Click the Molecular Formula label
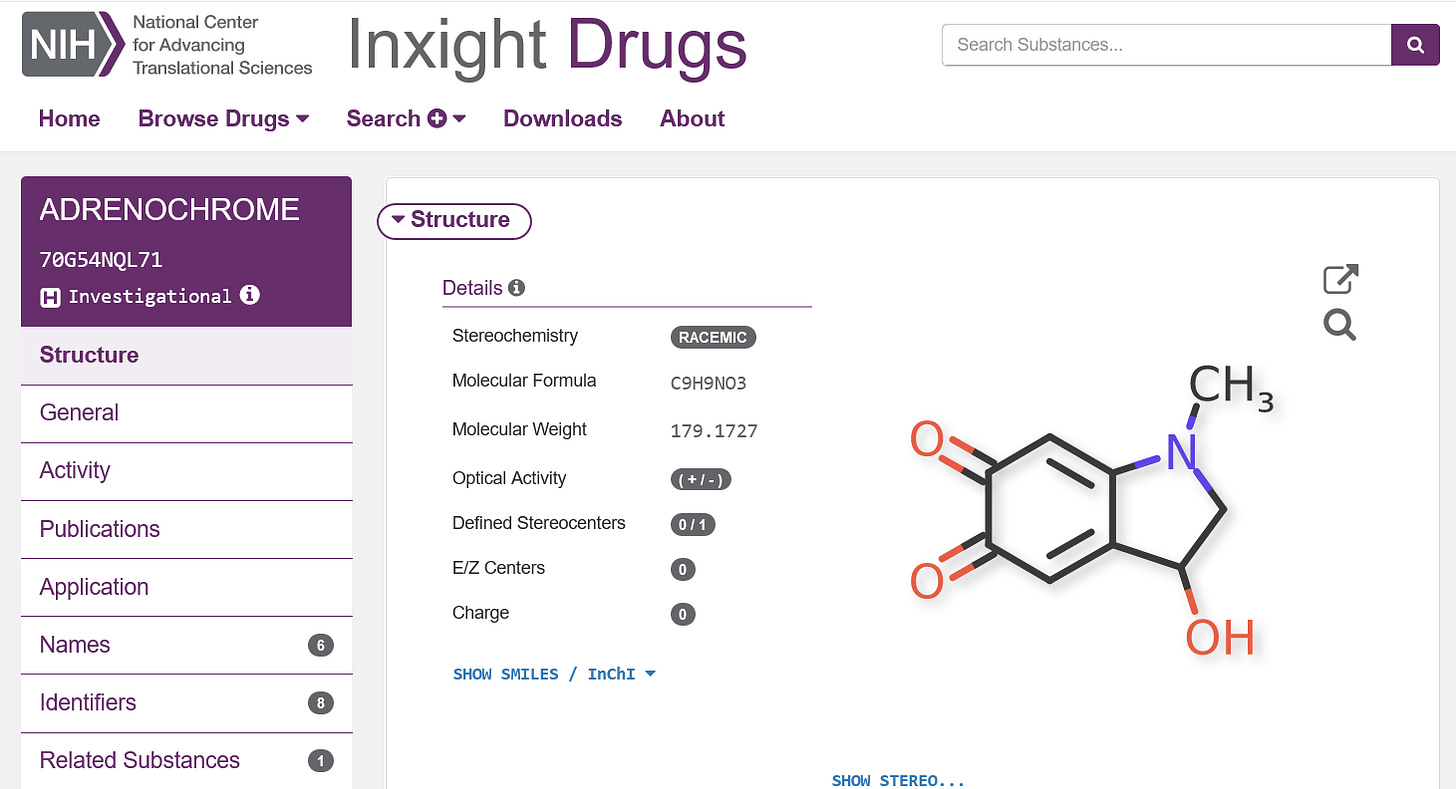The height and width of the screenshot is (789, 1456). pos(524,381)
